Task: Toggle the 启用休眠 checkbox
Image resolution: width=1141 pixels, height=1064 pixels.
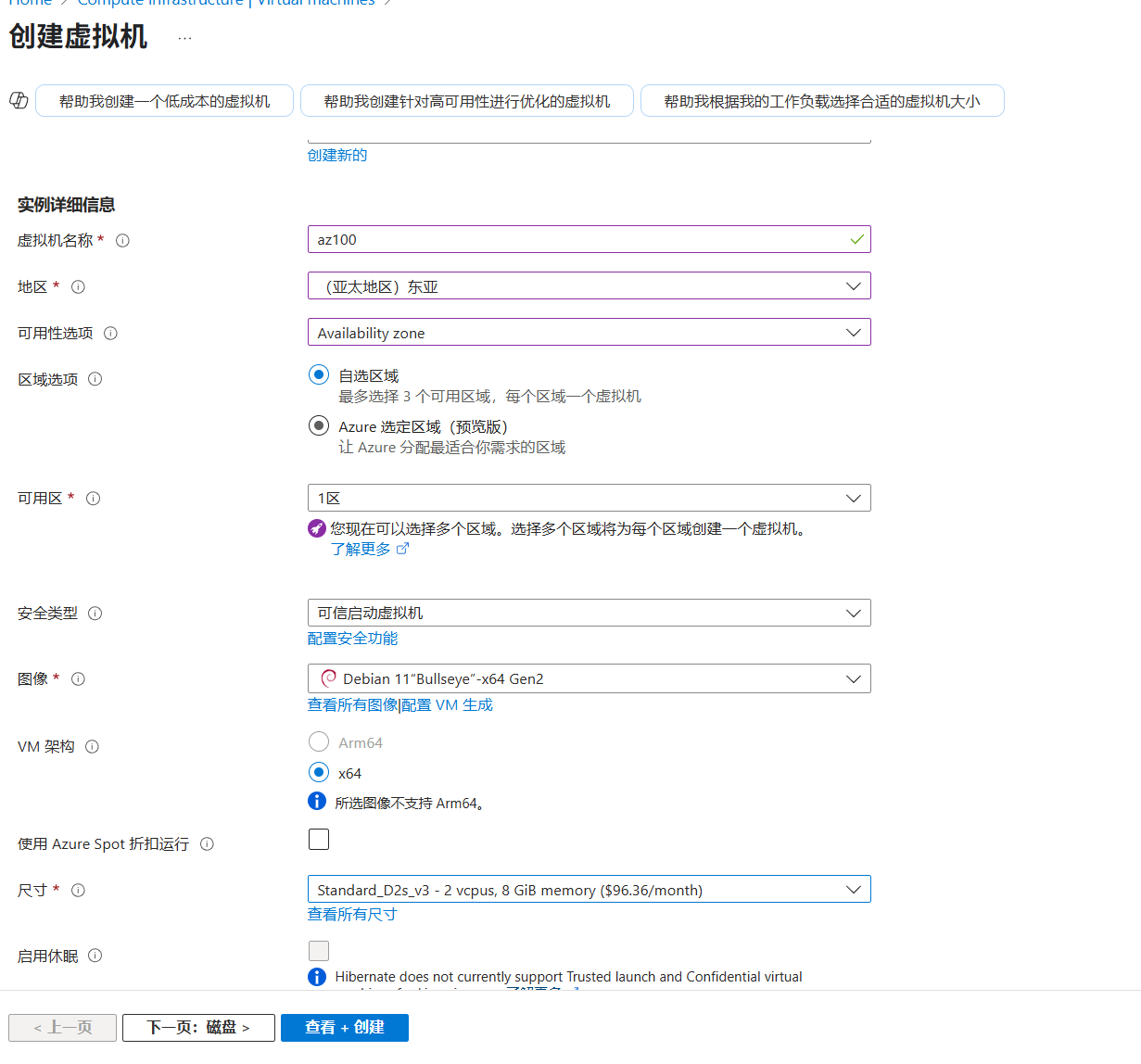Action: [319, 950]
